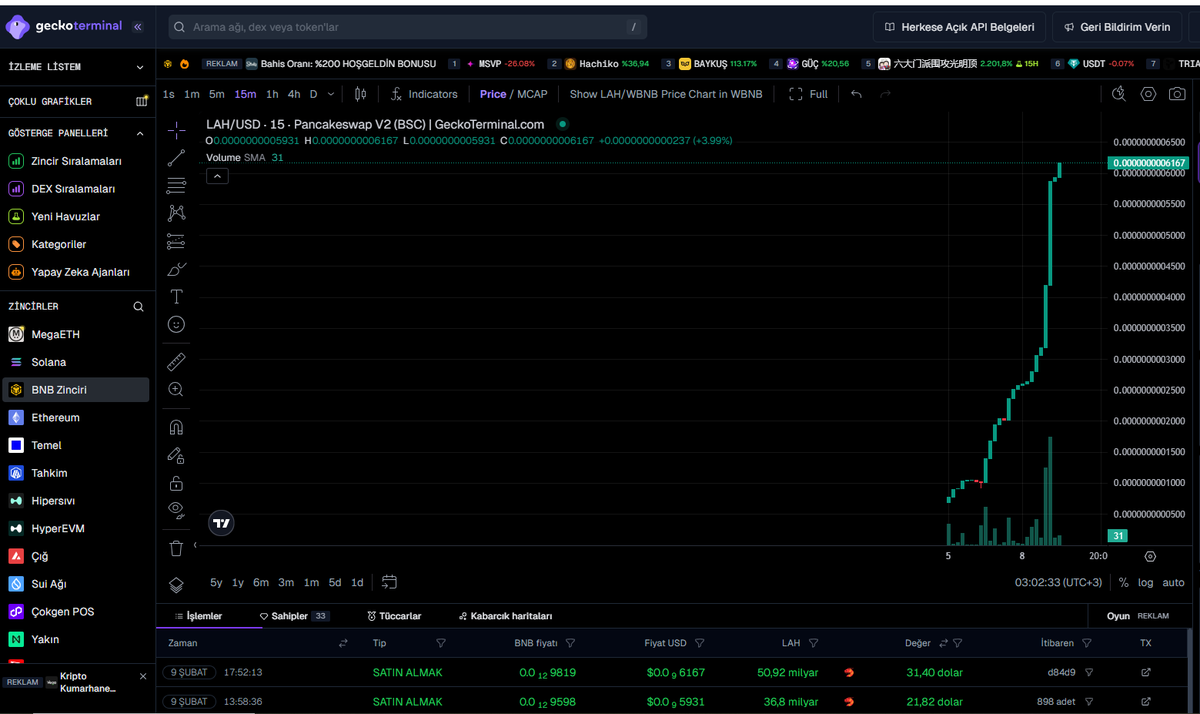Open the TradingView logo link
This screenshot has width=1200, height=714.
pyautogui.click(x=221, y=523)
